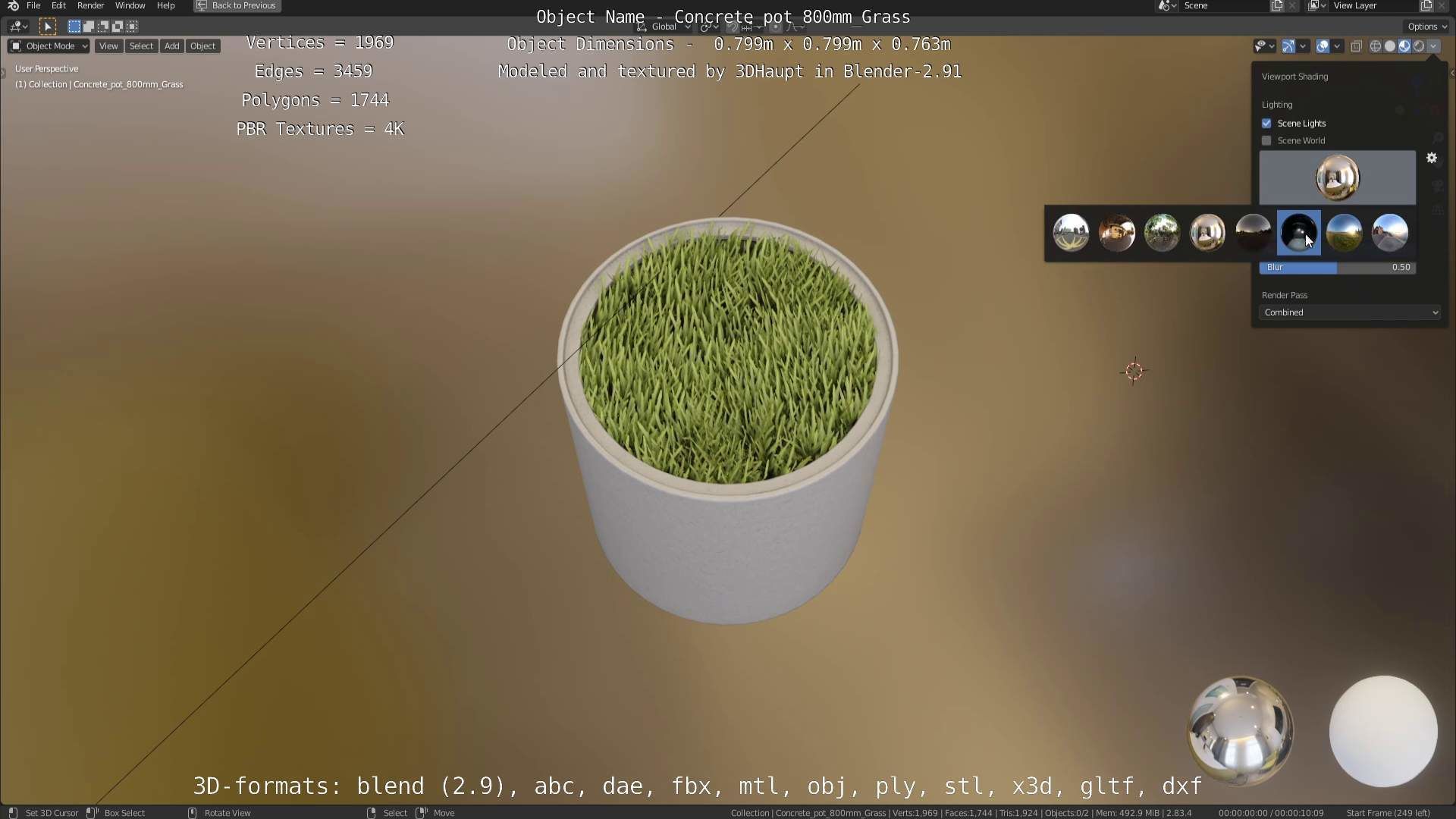This screenshot has width=1456, height=819.
Task: Open the Options dropdown
Action: click(1427, 27)
